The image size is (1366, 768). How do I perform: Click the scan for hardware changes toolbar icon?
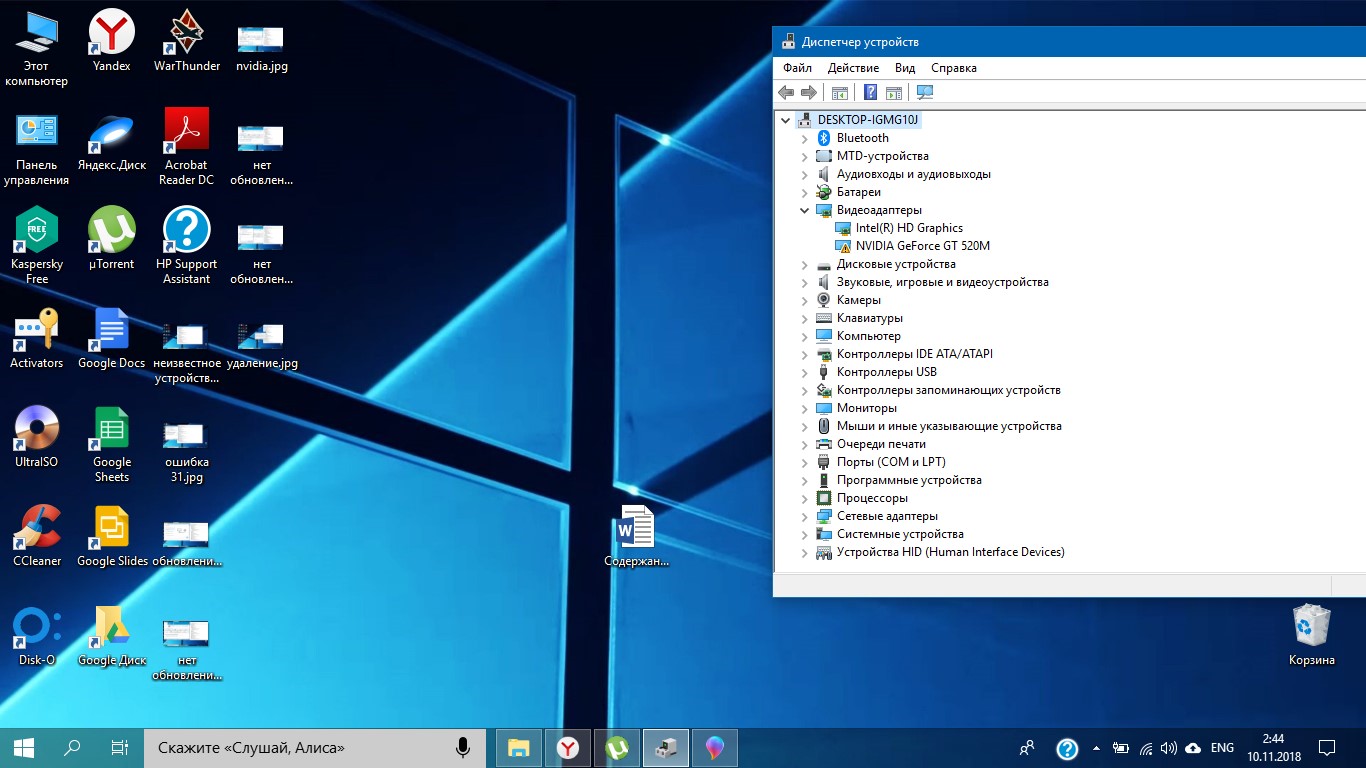[x=925, y=93]
